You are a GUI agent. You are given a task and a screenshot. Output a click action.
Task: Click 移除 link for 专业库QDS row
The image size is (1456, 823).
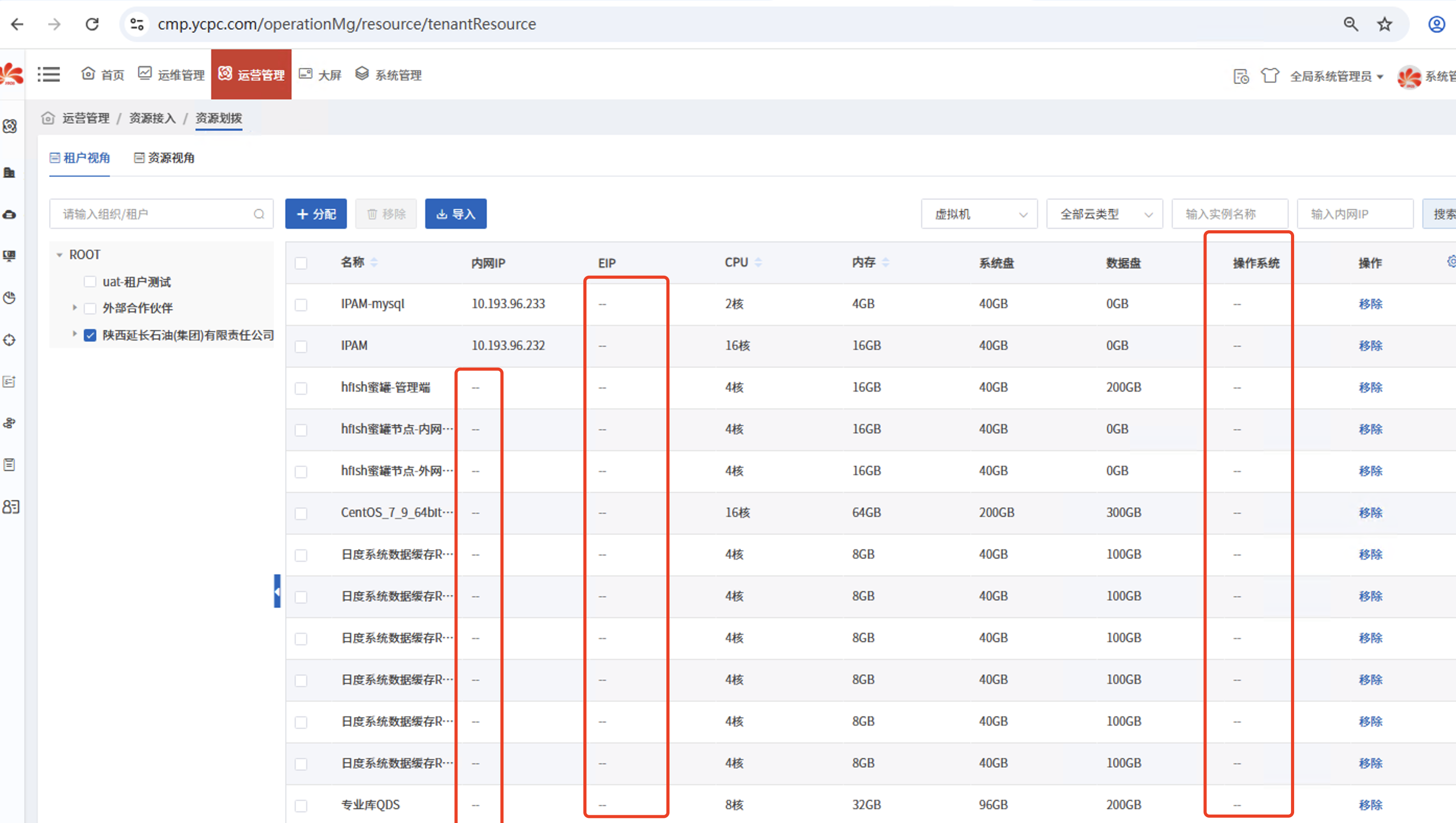(1371, 805)
